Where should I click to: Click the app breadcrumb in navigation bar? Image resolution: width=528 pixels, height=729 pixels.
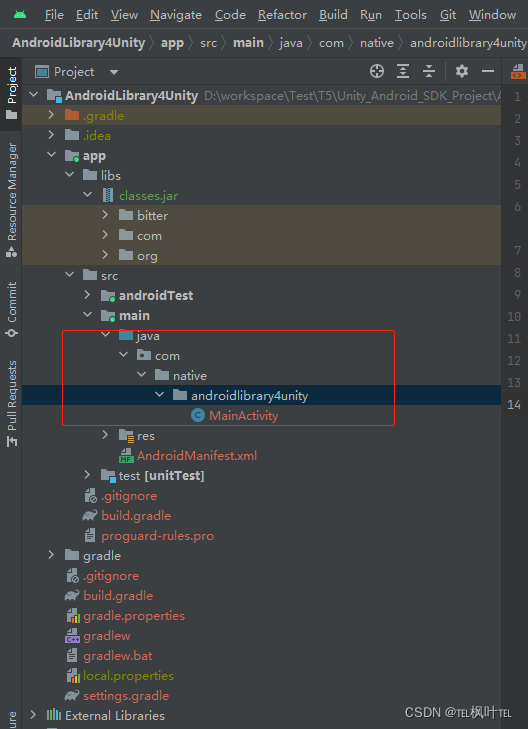click(x=172, y=43)
